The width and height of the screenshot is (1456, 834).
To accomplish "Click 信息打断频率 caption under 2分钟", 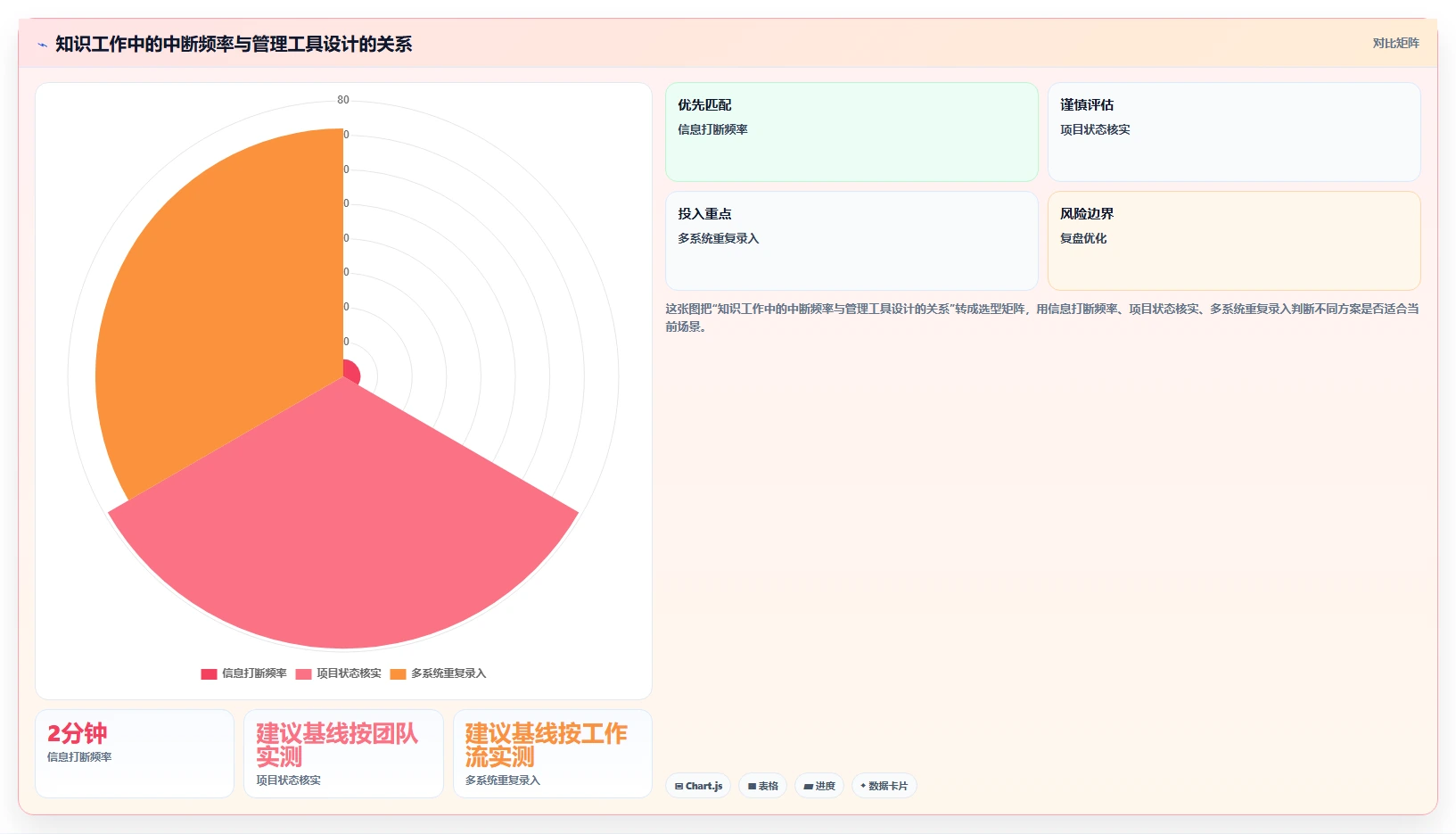I will [79, 757].
